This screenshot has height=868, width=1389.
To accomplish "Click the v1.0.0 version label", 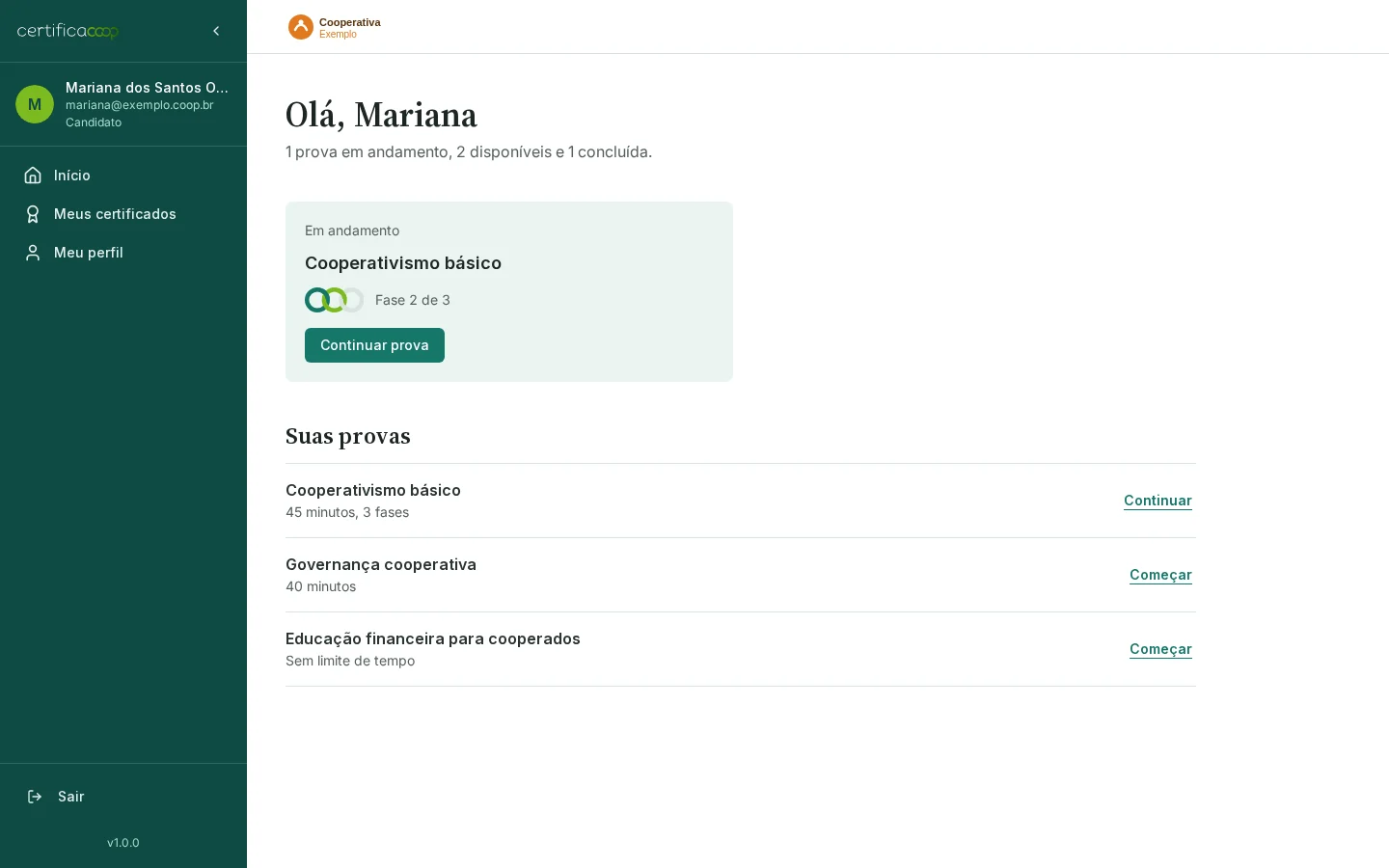I will pos(123,843).
